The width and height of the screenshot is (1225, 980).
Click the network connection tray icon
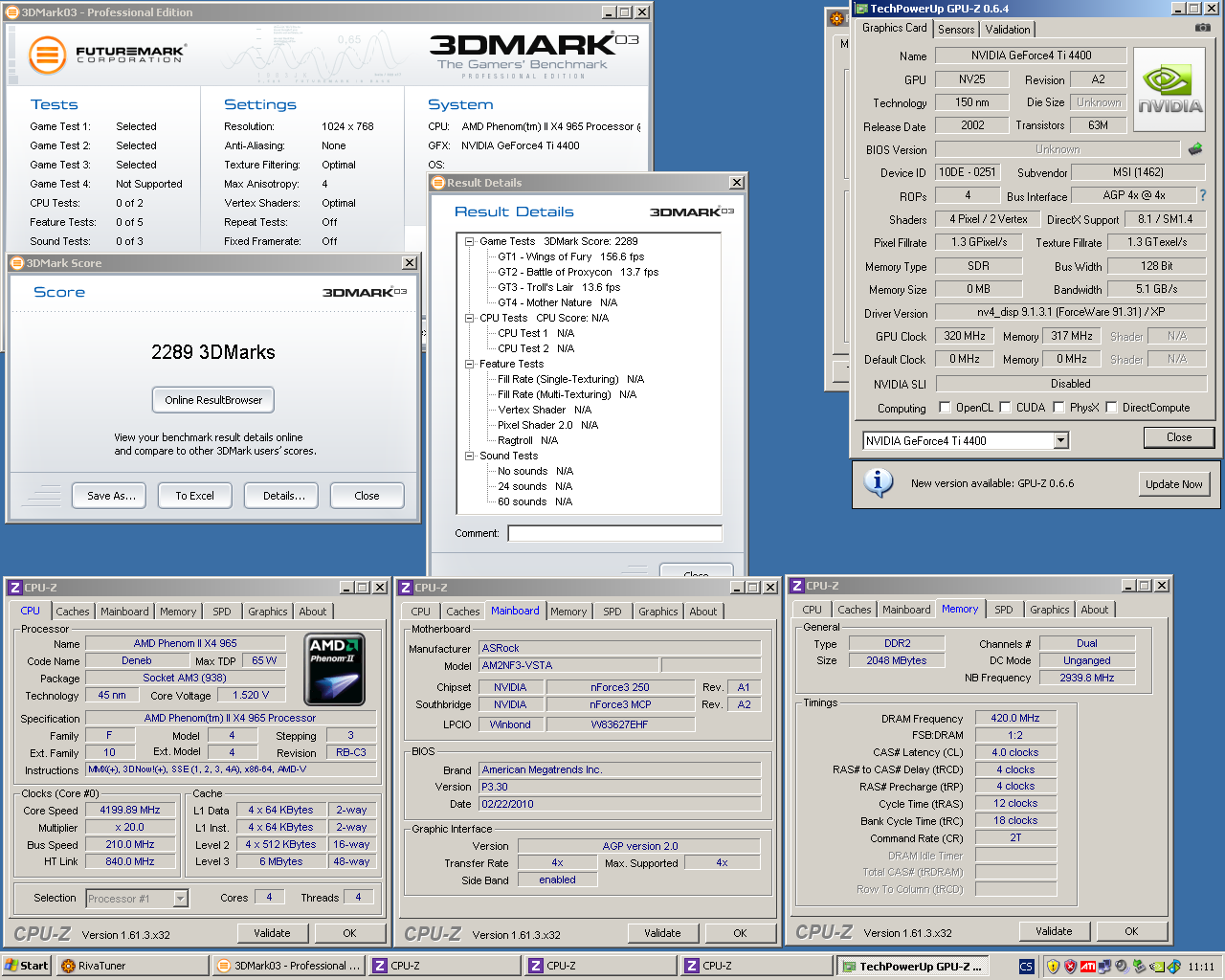[x=1104, y=967]
